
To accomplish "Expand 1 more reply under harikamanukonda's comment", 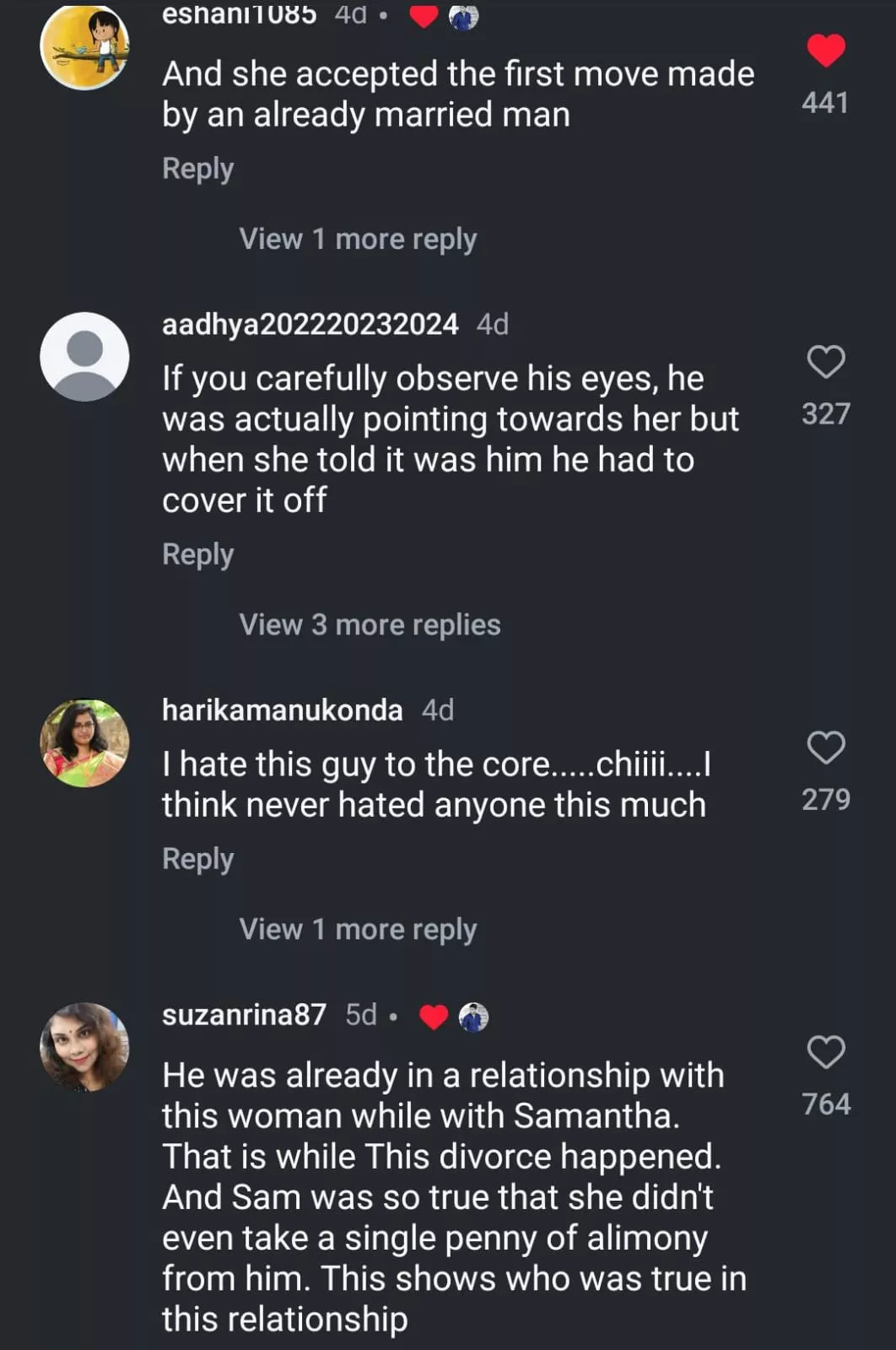I will (358, 929).
